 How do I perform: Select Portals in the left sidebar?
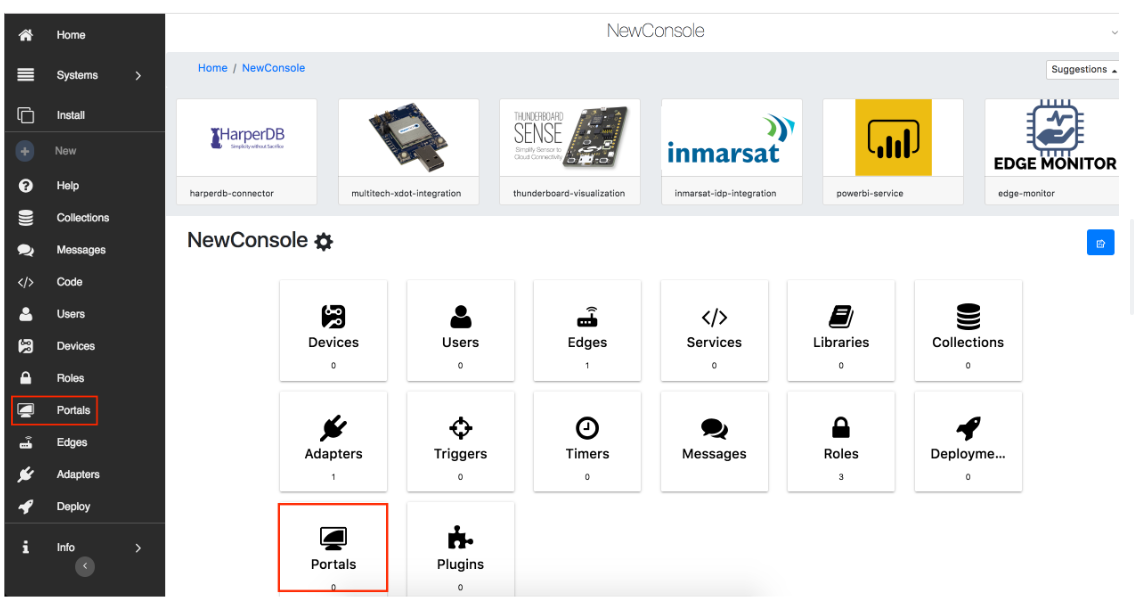(72, 410)
